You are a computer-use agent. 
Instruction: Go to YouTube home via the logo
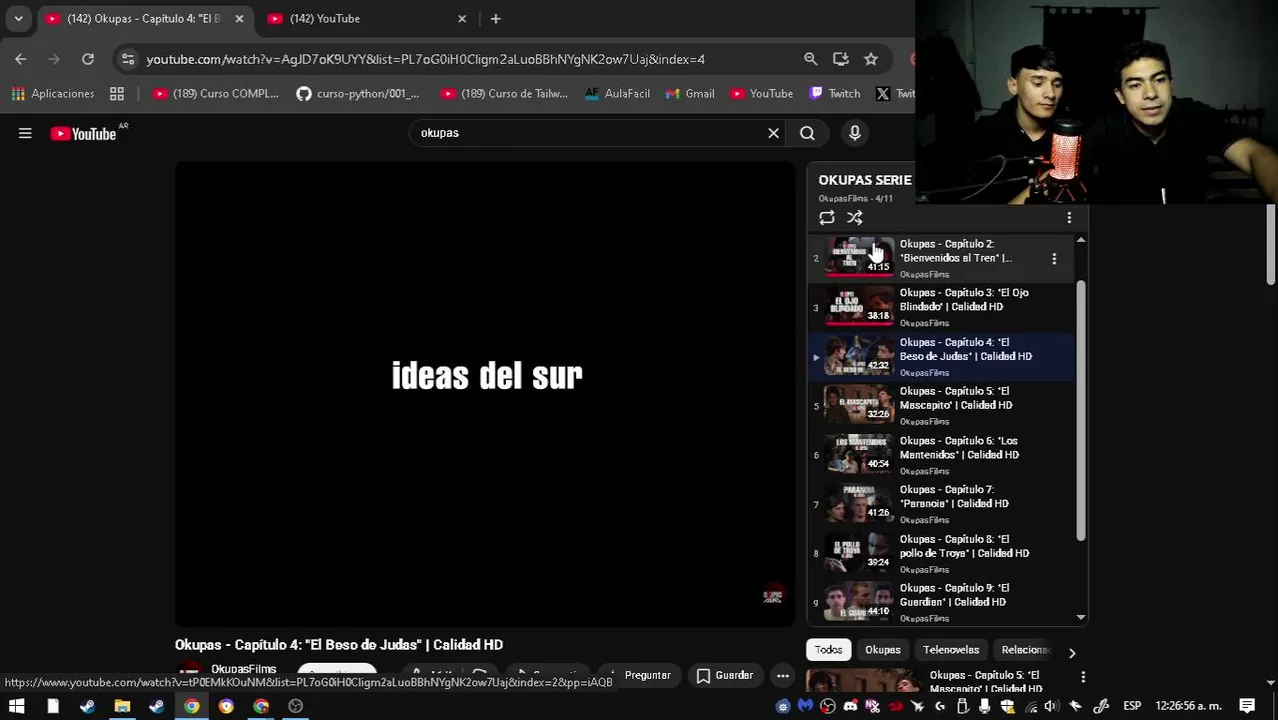click(x=83, y=134)
